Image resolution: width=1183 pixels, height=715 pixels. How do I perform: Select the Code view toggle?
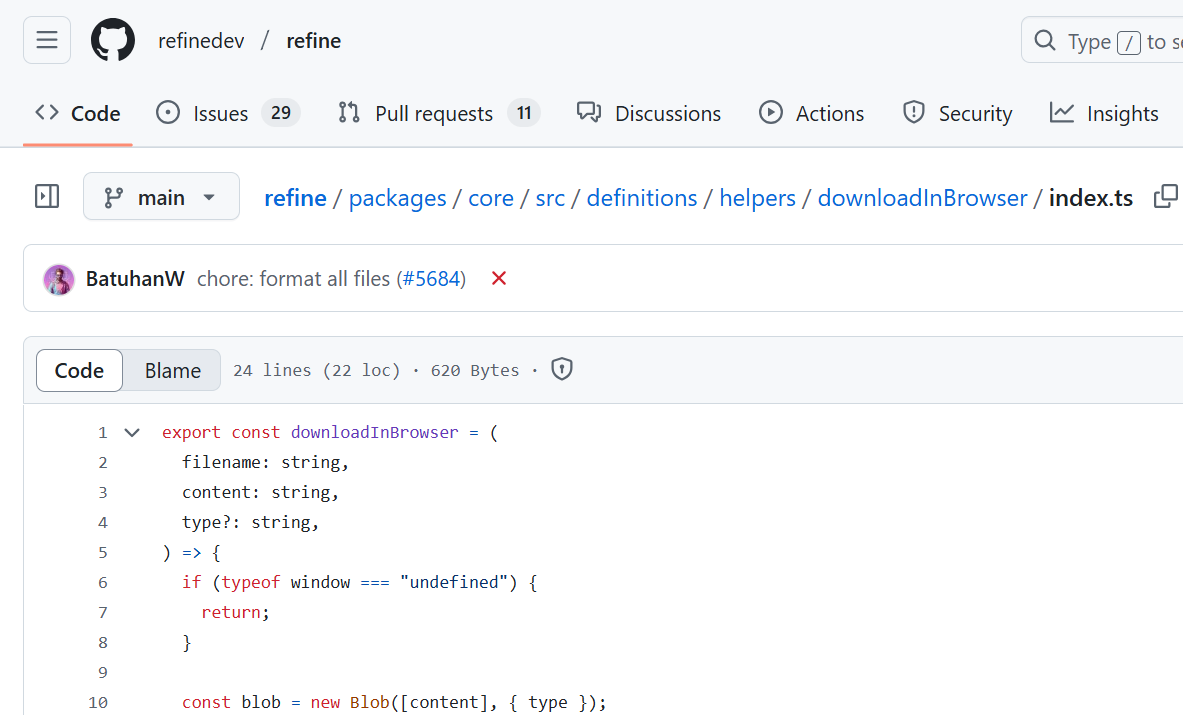click(79, 370)
